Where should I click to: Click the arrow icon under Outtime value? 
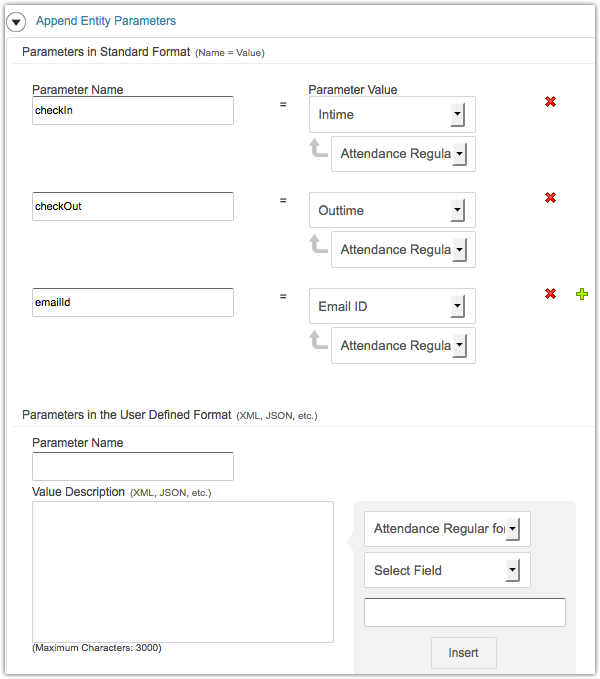[x=318, y=246]
